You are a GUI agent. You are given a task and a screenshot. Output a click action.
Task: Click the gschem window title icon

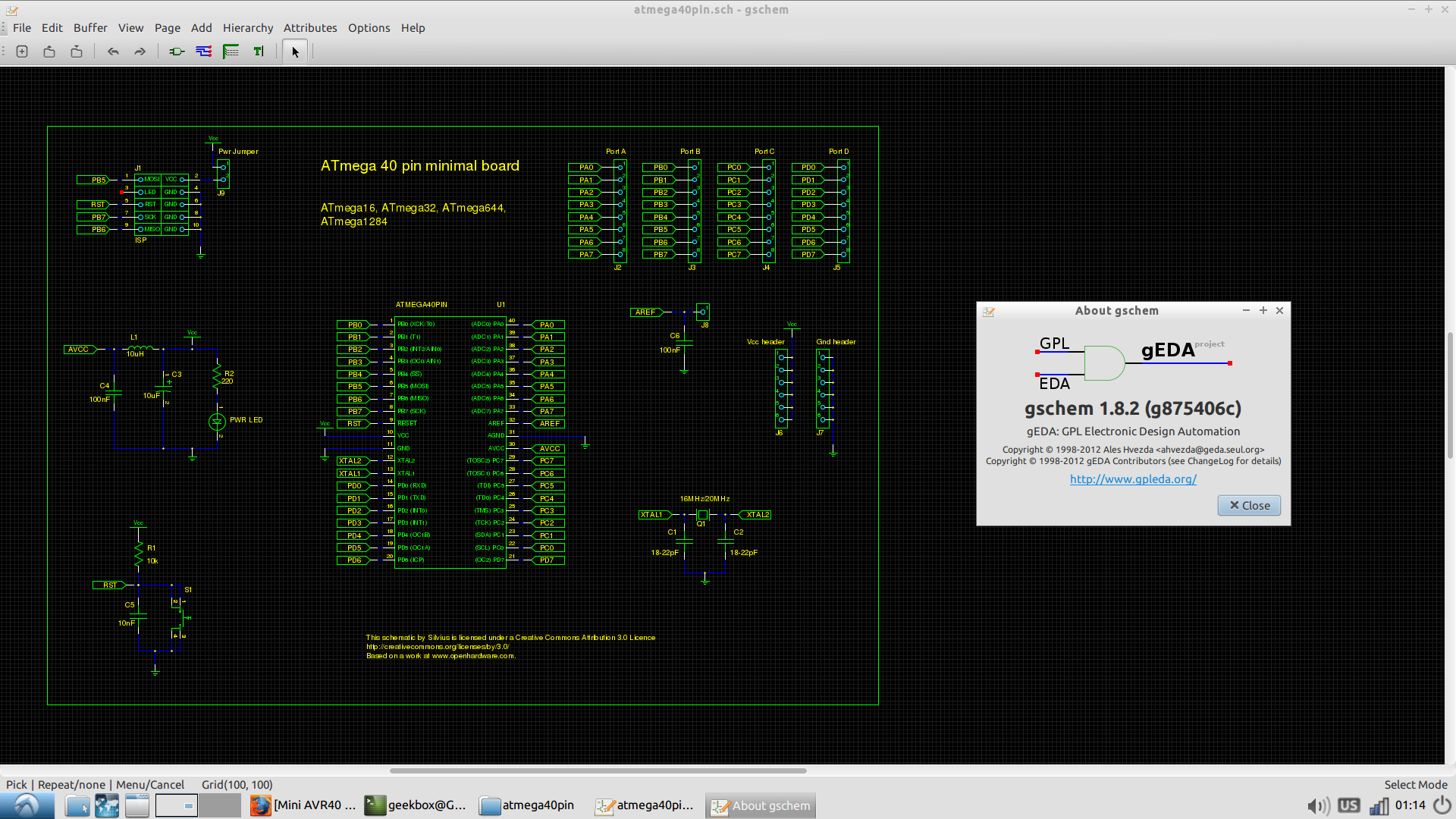point(11,10)
